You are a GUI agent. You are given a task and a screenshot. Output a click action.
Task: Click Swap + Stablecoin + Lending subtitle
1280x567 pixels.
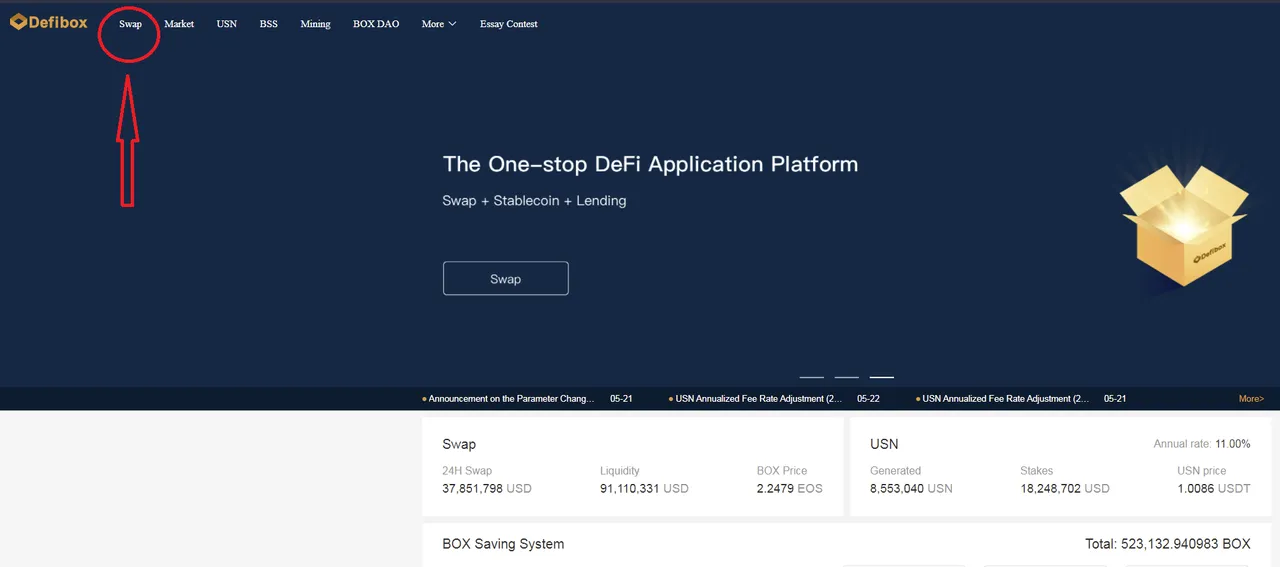(x=534, y=200)
